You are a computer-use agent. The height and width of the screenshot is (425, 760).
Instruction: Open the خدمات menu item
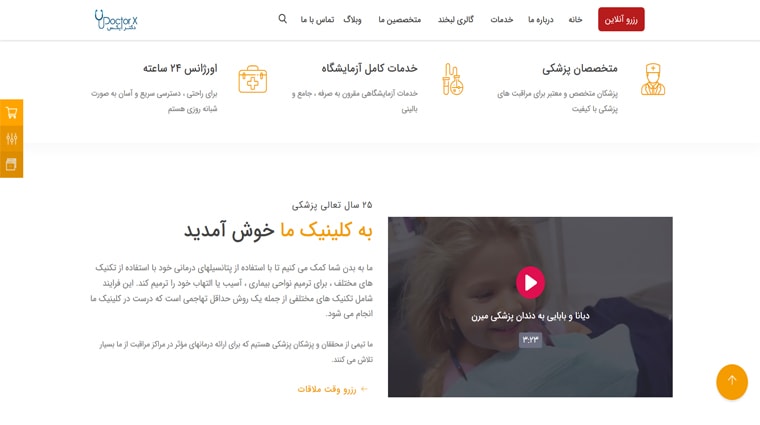[x=502, y=19]
